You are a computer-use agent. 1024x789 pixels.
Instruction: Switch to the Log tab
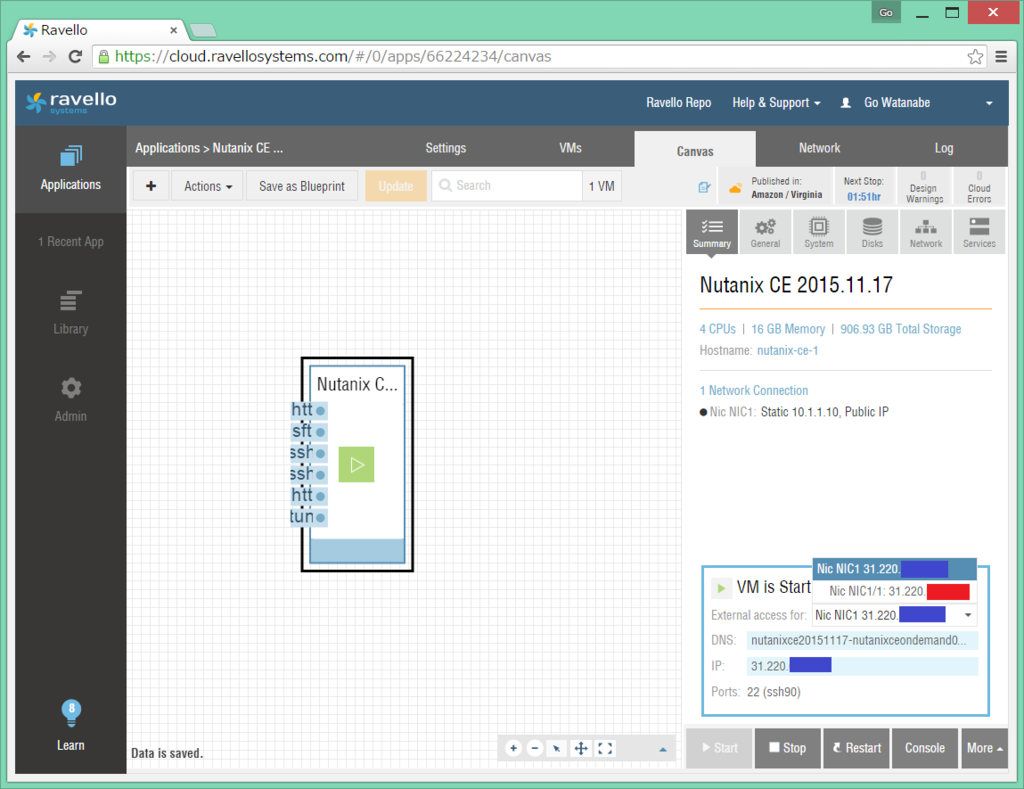(x=944, y=148)
